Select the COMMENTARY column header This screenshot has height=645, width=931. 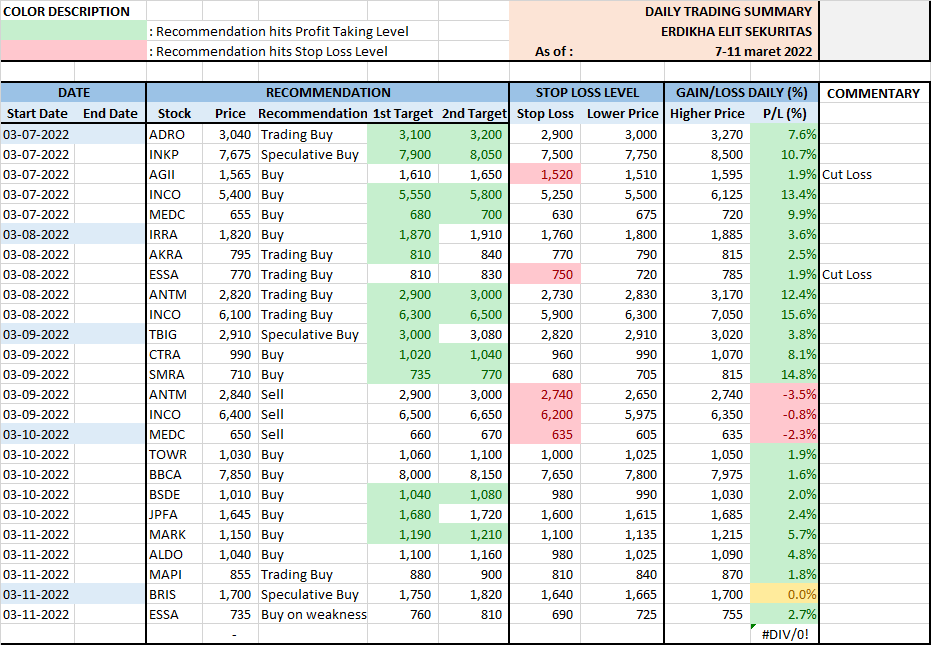(873, 93)
